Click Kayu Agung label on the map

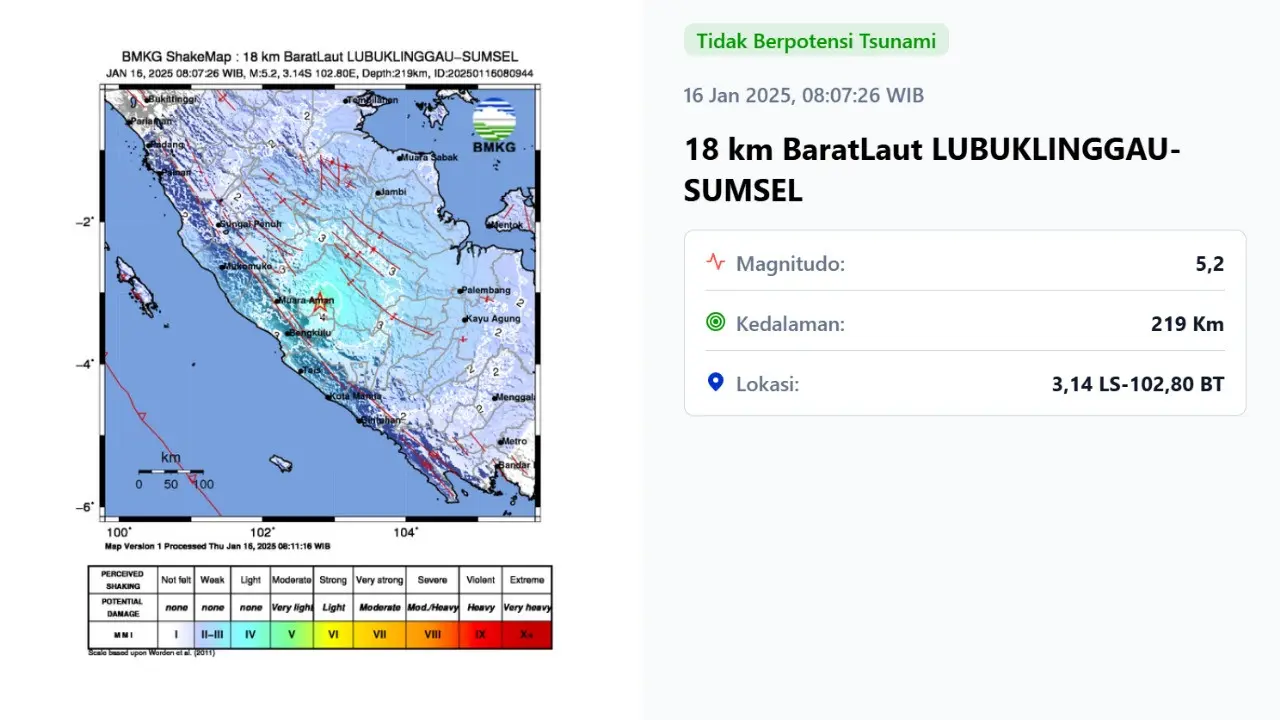[491, 319]
